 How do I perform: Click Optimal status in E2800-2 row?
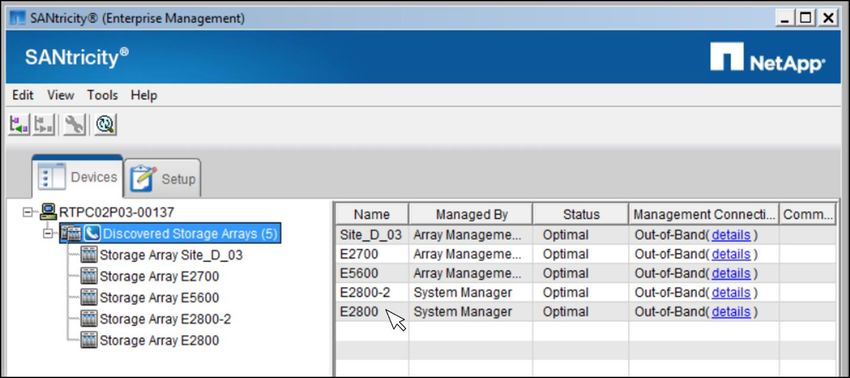coord(581,292)
